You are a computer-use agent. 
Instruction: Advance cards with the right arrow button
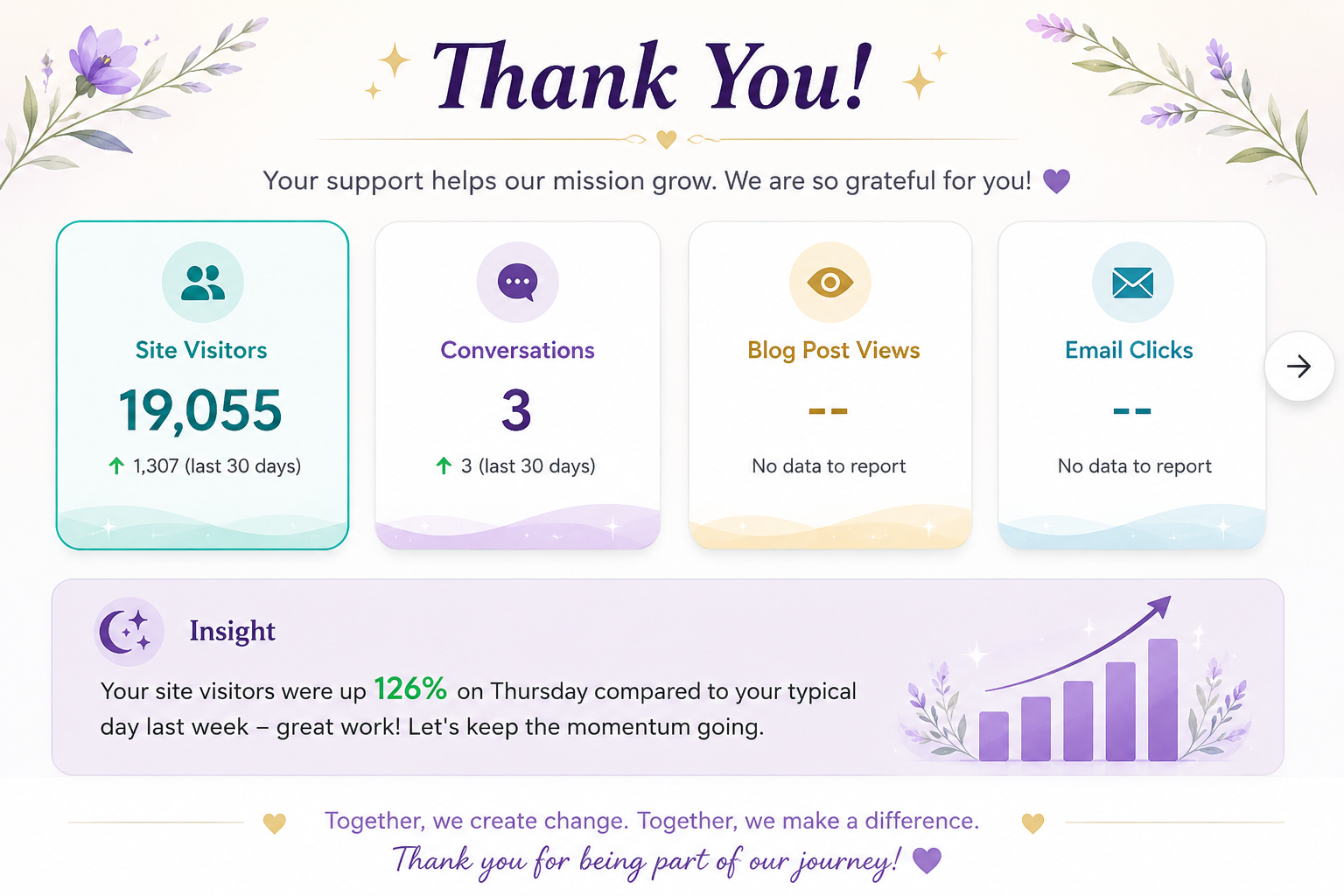1299,366
